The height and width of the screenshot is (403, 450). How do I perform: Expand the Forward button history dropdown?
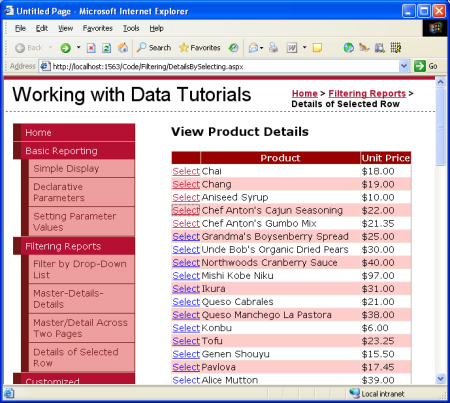point(79,48)
